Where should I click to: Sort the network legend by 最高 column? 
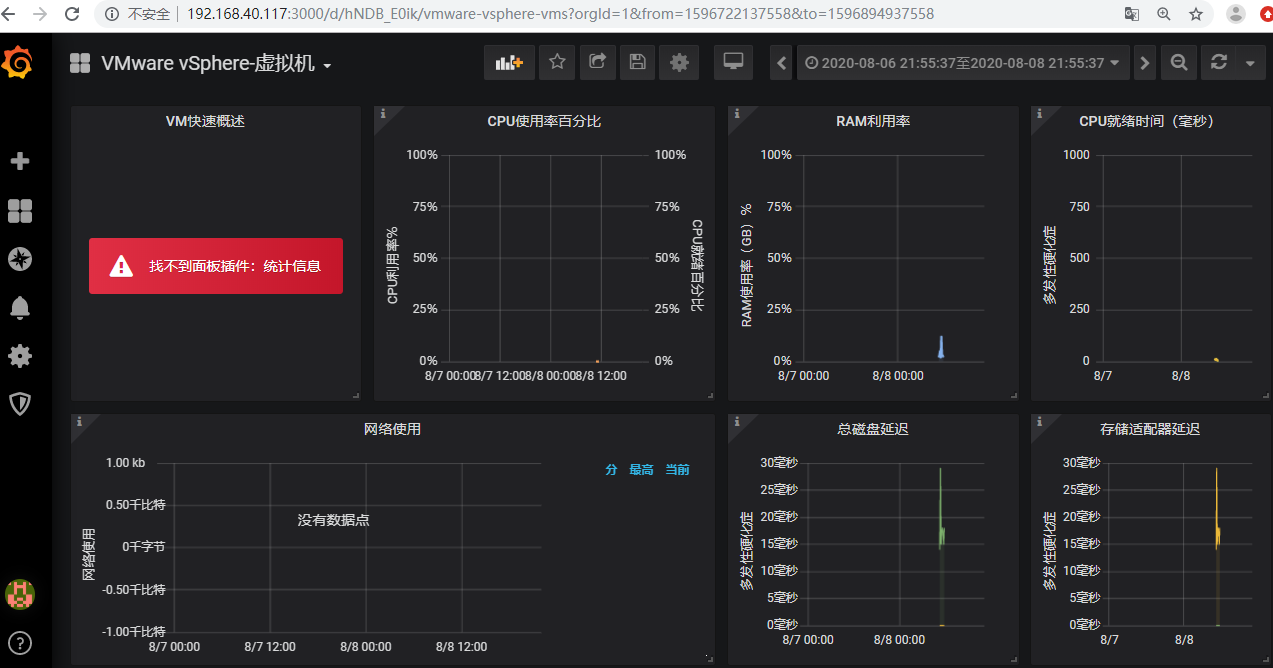[x=641, y=470]
